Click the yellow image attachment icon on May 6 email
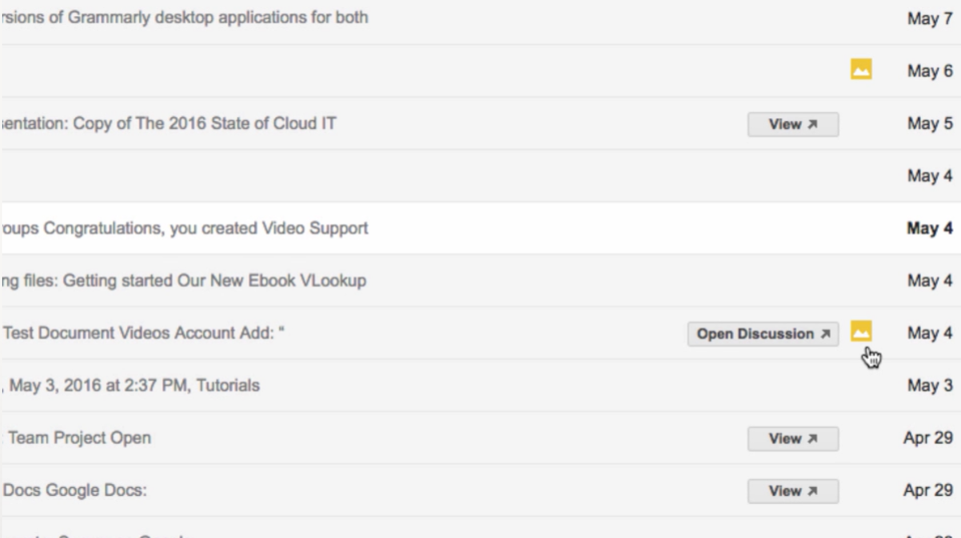961x538 pixels. click(861, 69)
